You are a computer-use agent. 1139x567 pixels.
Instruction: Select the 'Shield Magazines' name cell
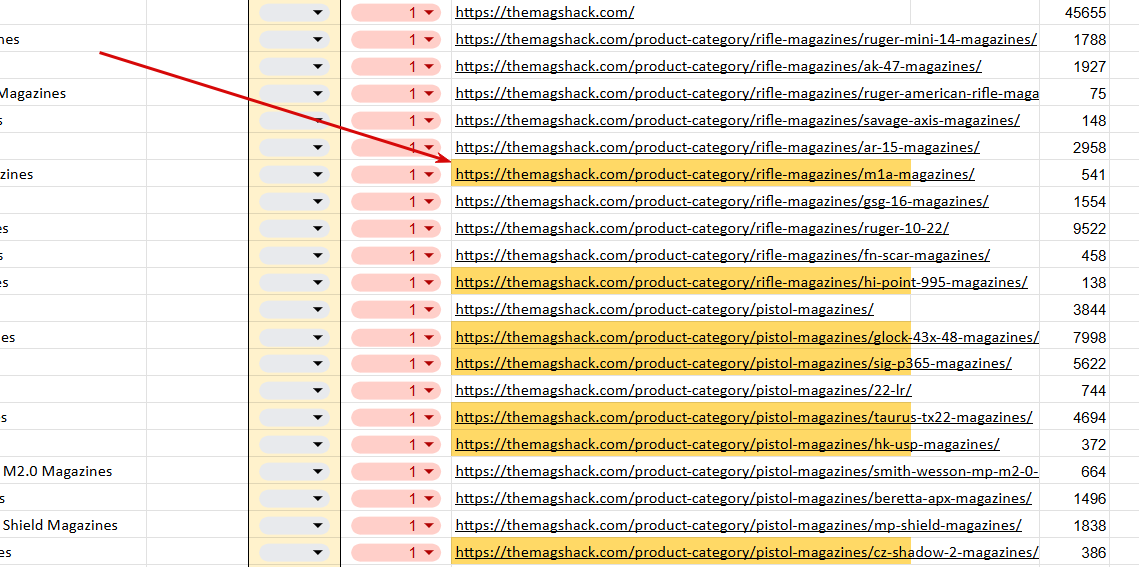(x=73, y=525)
